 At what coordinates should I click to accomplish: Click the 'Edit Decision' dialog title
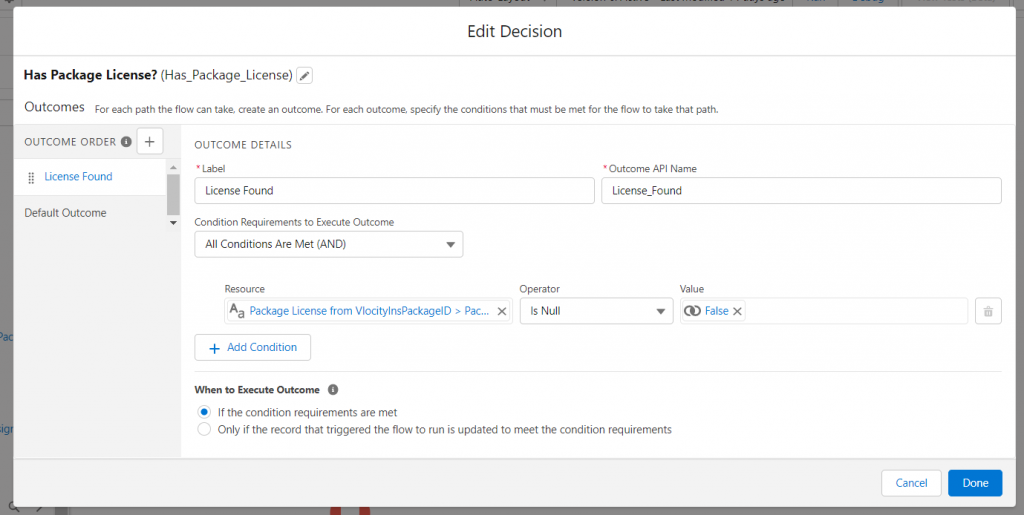(x=515, y=31)
